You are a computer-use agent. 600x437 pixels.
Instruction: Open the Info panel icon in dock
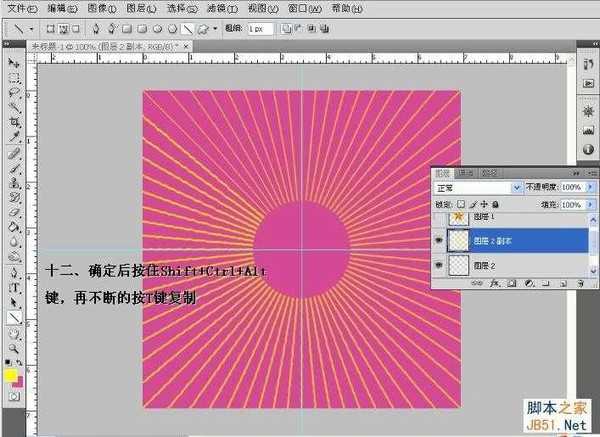[x=588, y=149]
